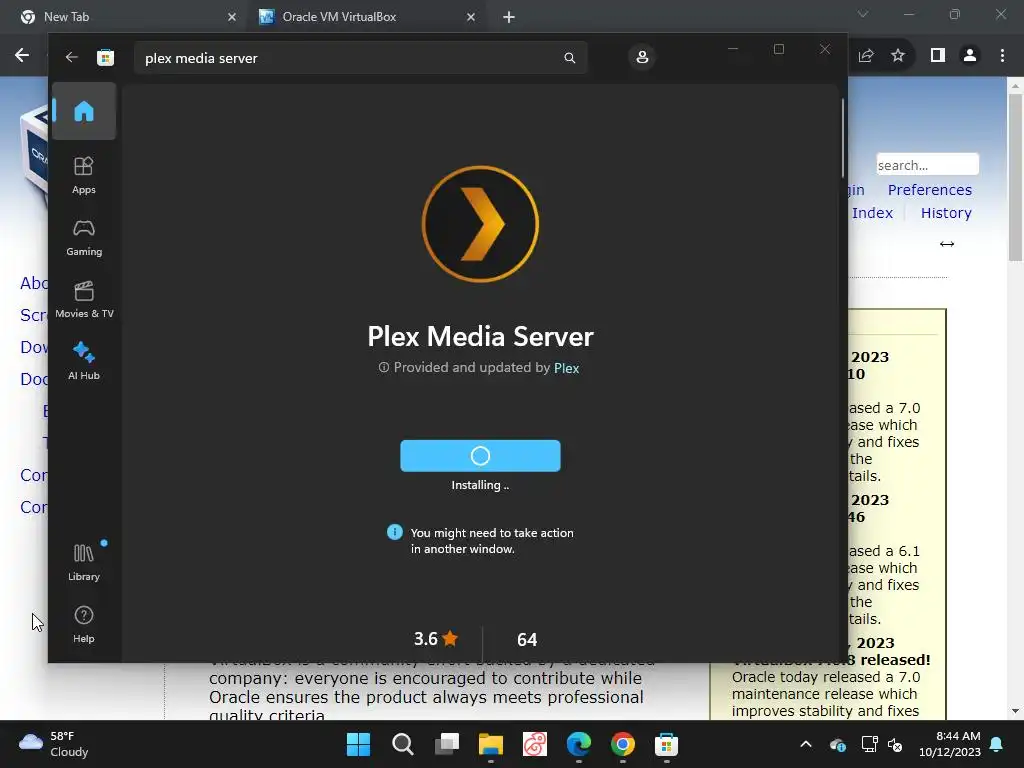
Task: Open the AI Hub section
Action: (x=84, y=361)
